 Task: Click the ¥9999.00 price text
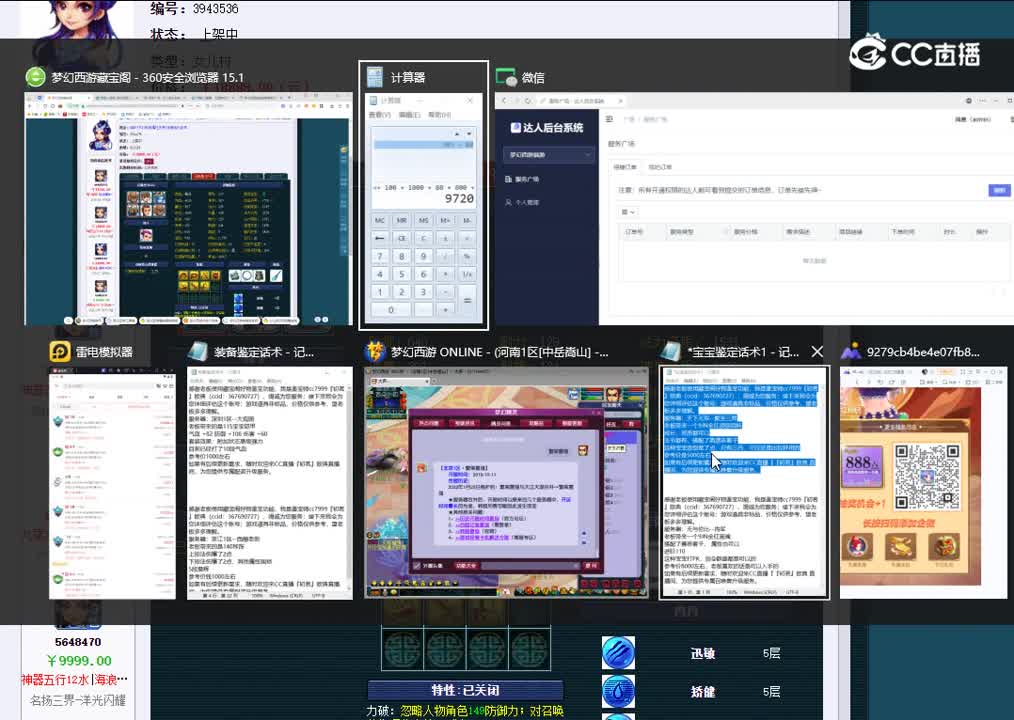coord(79,660)
